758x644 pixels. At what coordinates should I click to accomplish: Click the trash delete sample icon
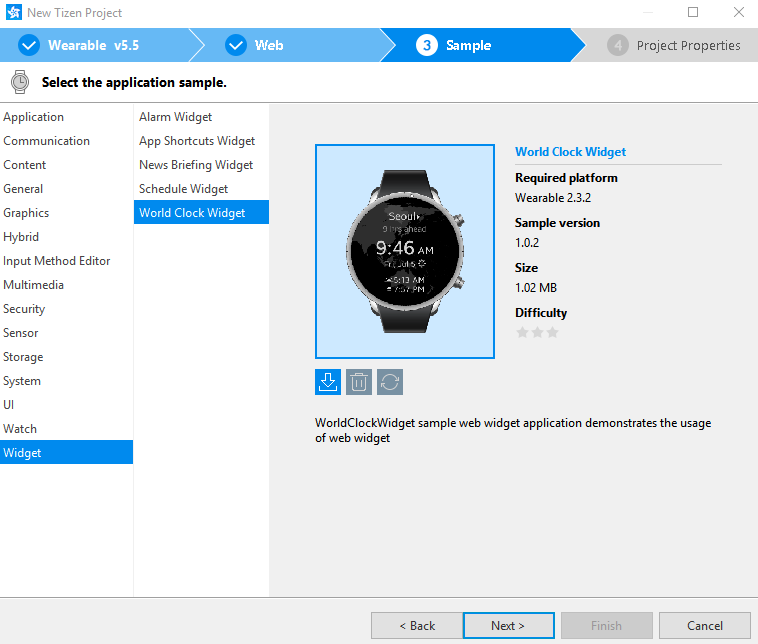[x=359, y=381]
